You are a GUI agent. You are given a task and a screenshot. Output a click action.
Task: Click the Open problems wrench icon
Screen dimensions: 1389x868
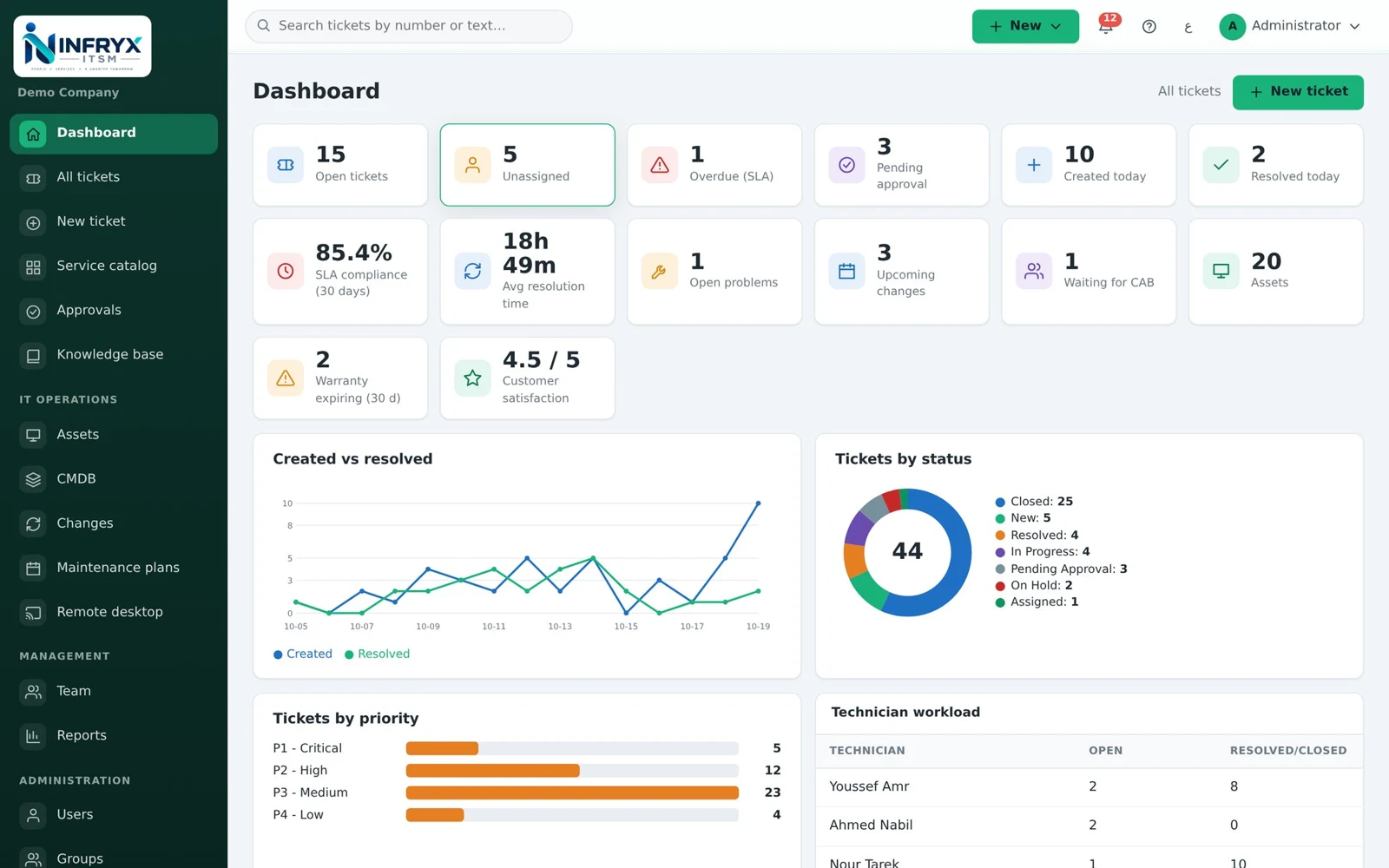tap(660, 272)
